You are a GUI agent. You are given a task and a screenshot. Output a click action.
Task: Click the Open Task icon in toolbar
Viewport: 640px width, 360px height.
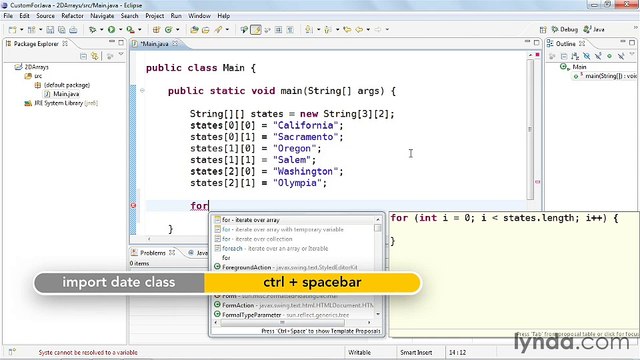click(x=206, y=29)
